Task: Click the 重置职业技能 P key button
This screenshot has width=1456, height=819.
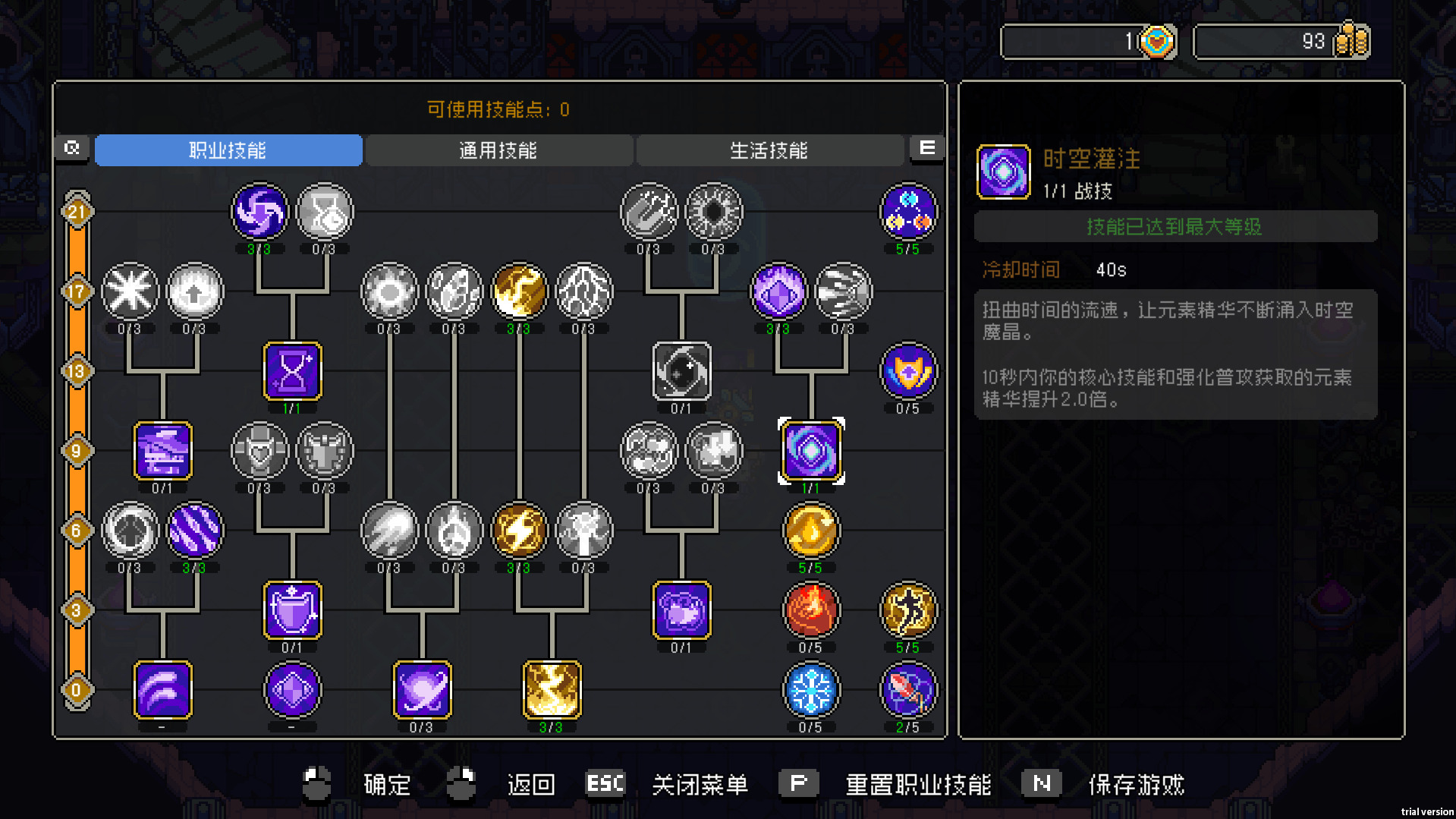Action: coord(798,783)
